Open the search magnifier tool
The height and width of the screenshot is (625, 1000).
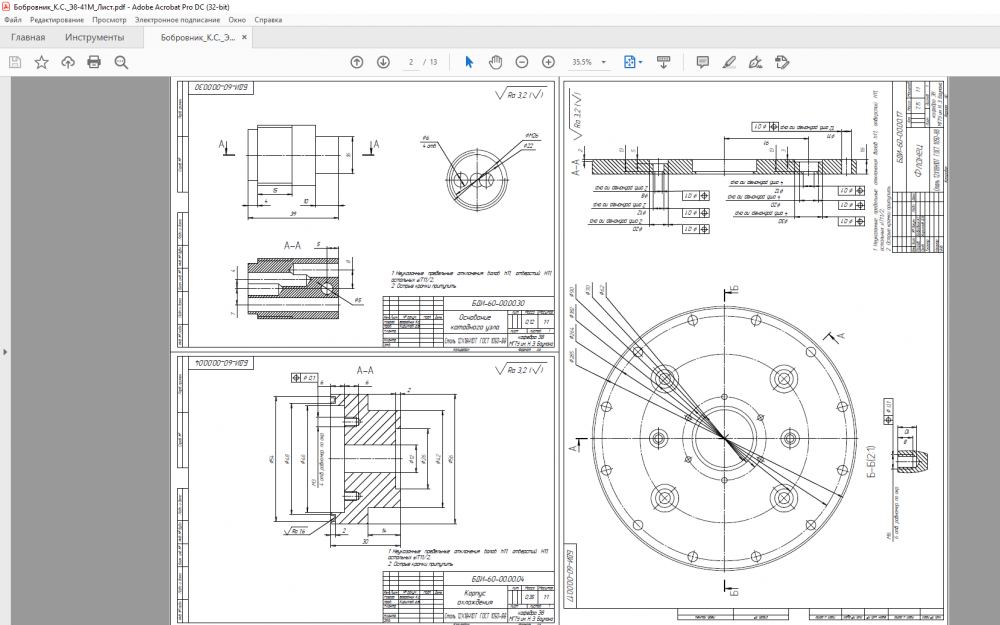point(121,62)
